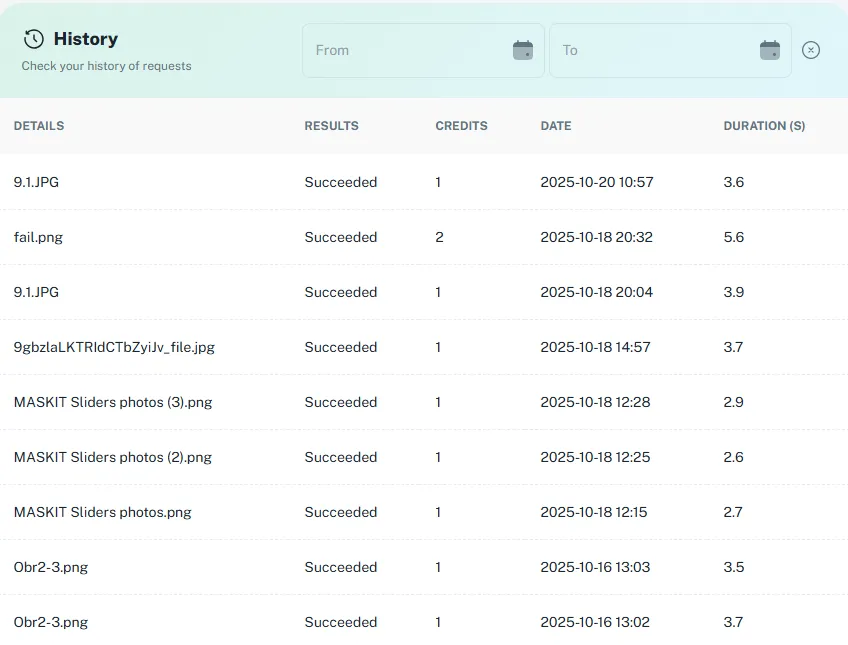Click the date 2025-10-20 10:57
The width and height of the screenshot is (848, 645).
coord(597,182)
